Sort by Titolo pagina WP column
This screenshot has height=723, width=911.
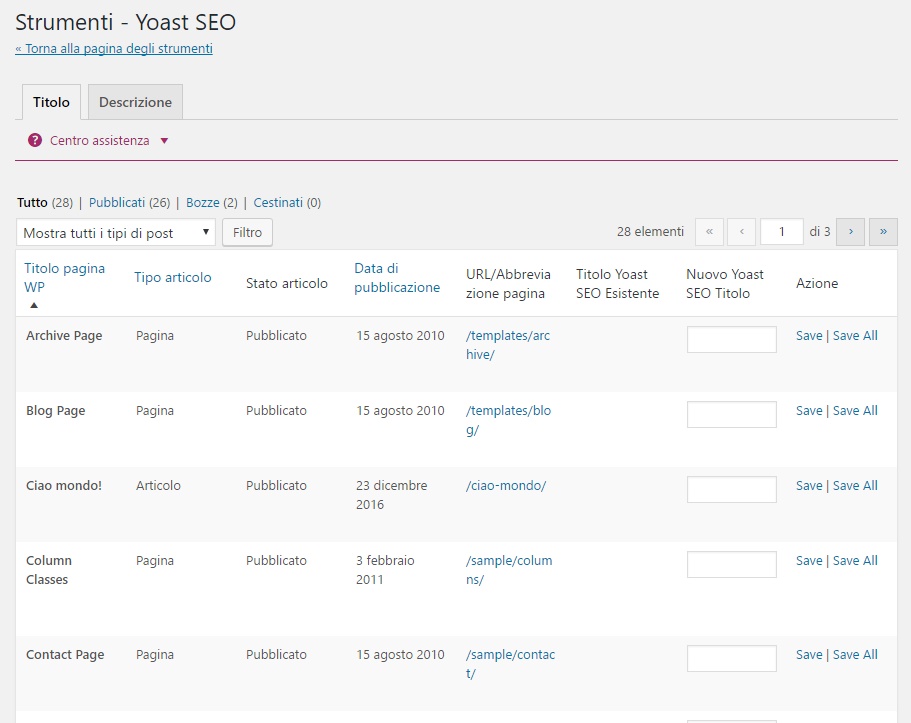tap(64, 277)
